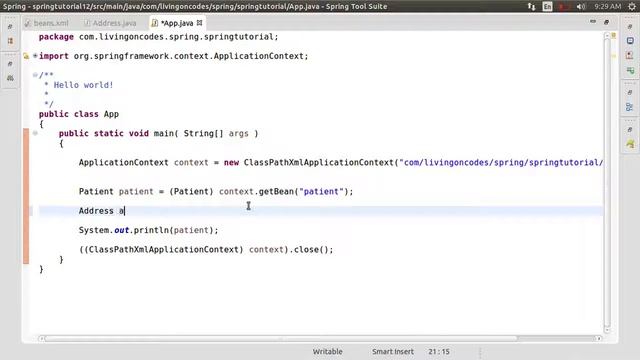This screenshot has width=640, height=360.
Task: Maximize the editor area
Action: 606,22
